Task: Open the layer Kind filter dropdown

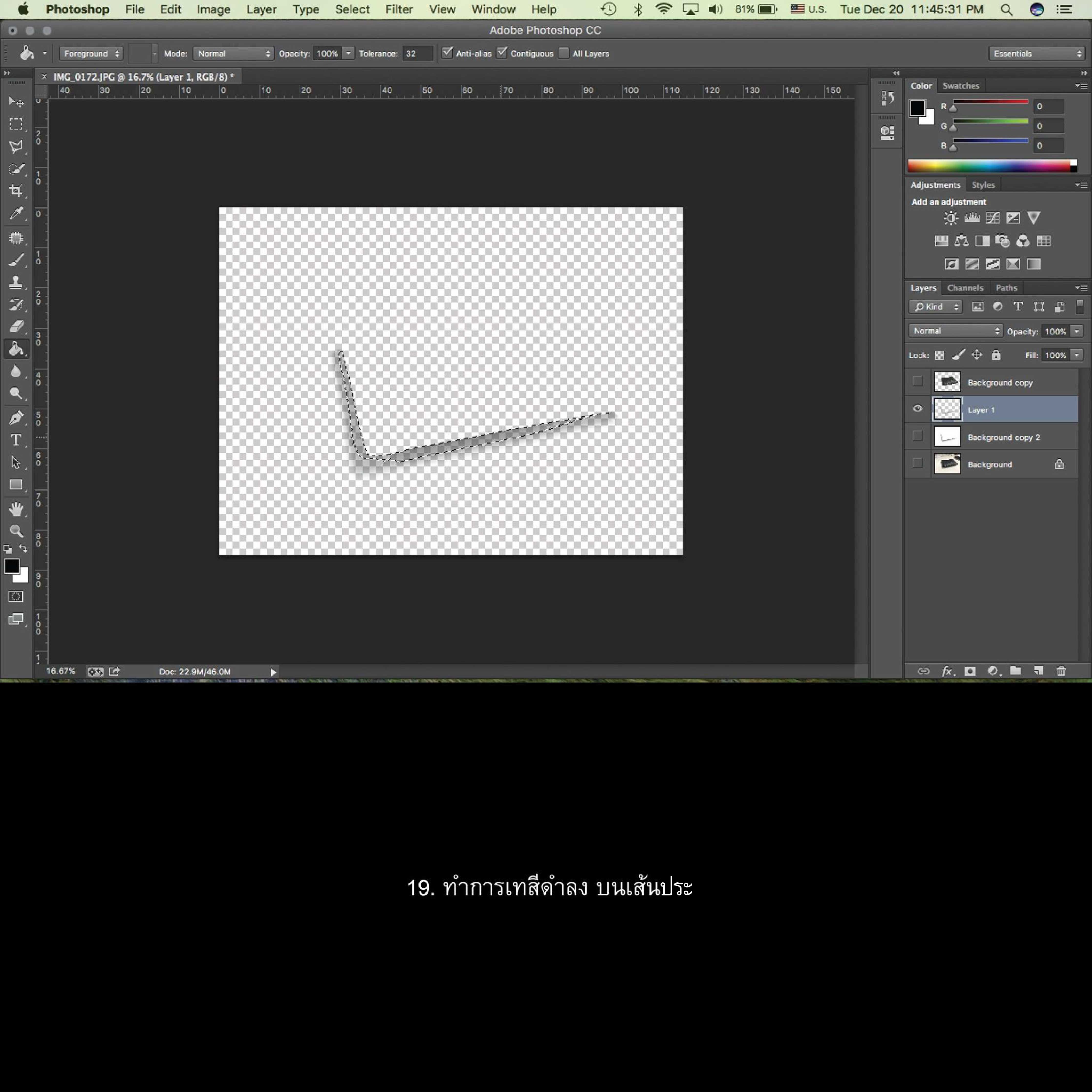Action: pos(935,306)
